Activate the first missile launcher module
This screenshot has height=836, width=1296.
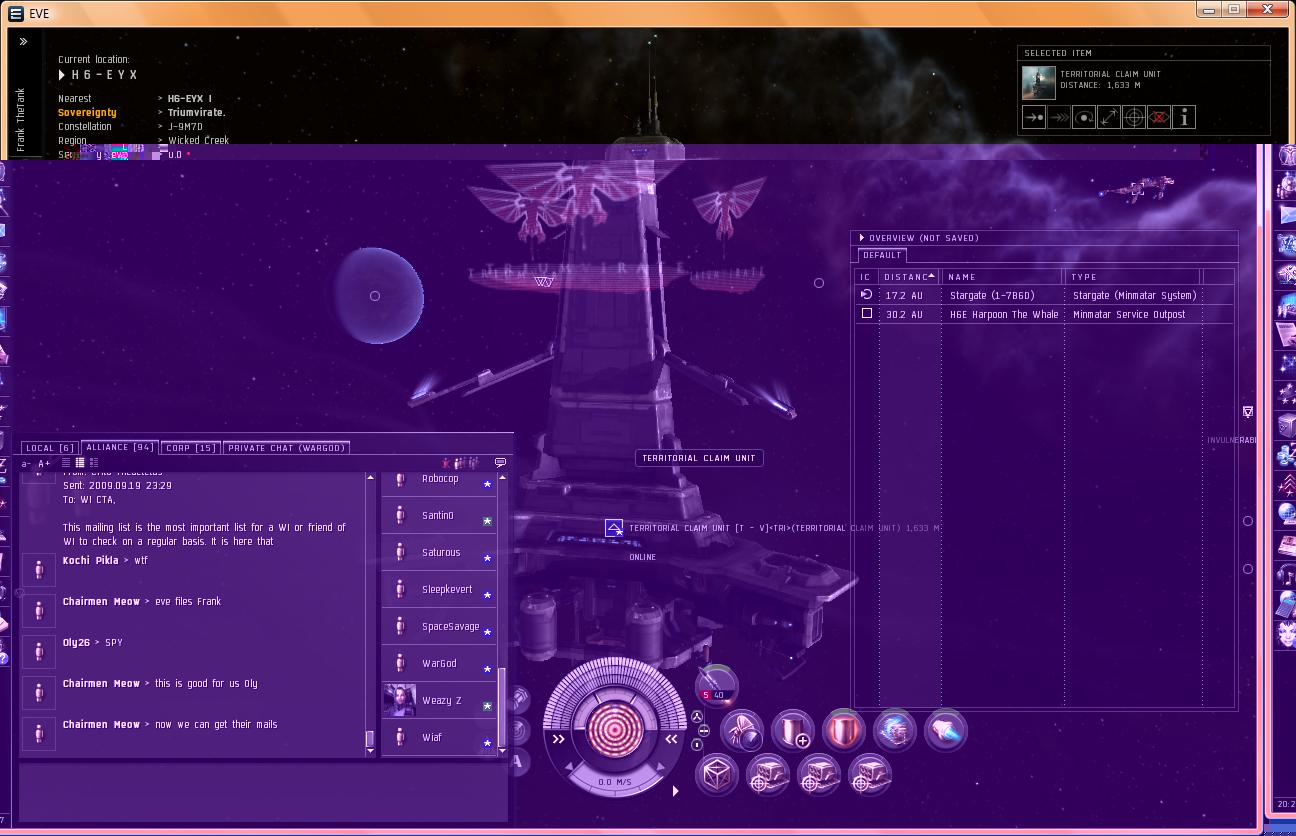pyautogui.click(x=768, y=775)
